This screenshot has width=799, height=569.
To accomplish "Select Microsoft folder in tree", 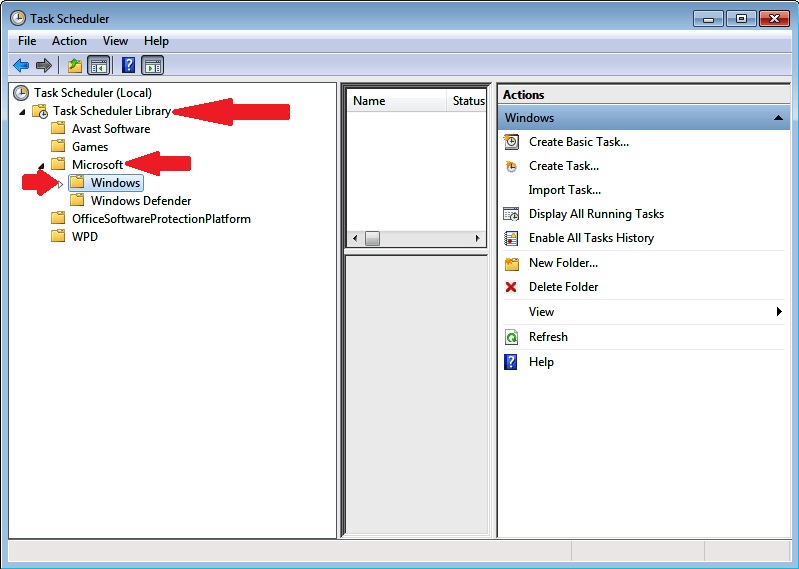I will (x=97, y=165).
